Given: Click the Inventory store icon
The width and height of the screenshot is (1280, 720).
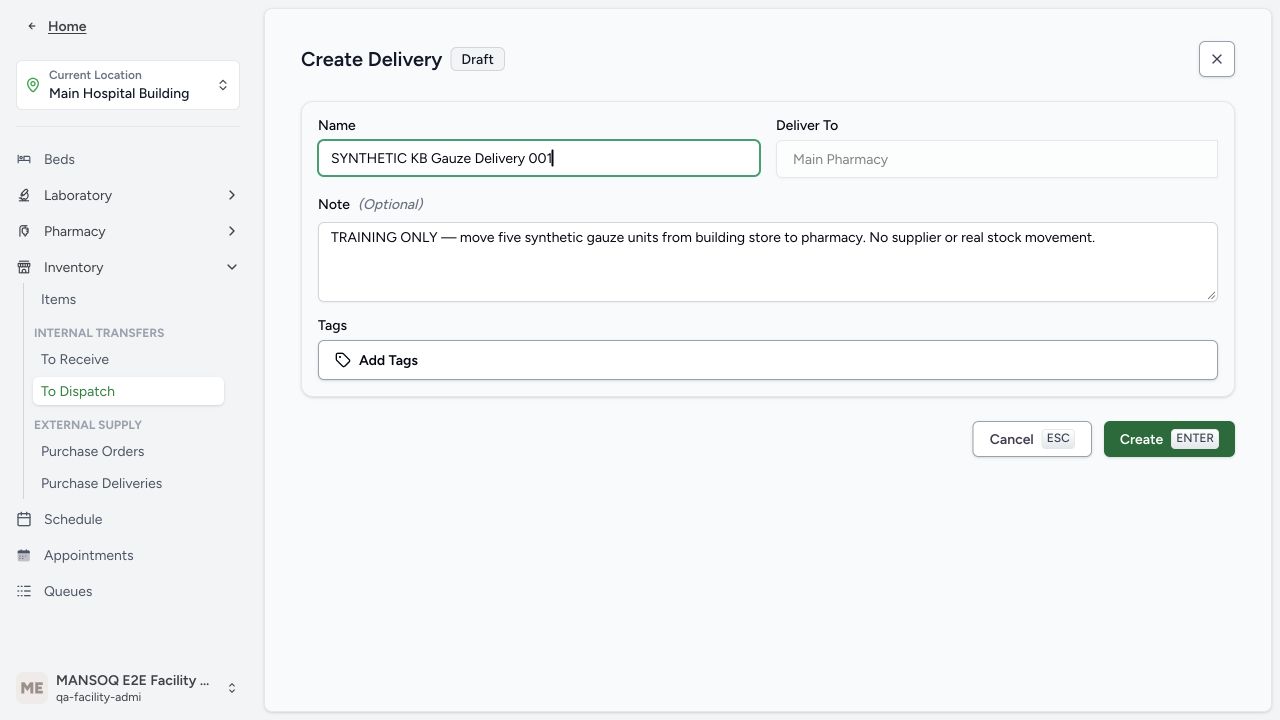Looking at the screenshot, I should (x=24, y=267).
